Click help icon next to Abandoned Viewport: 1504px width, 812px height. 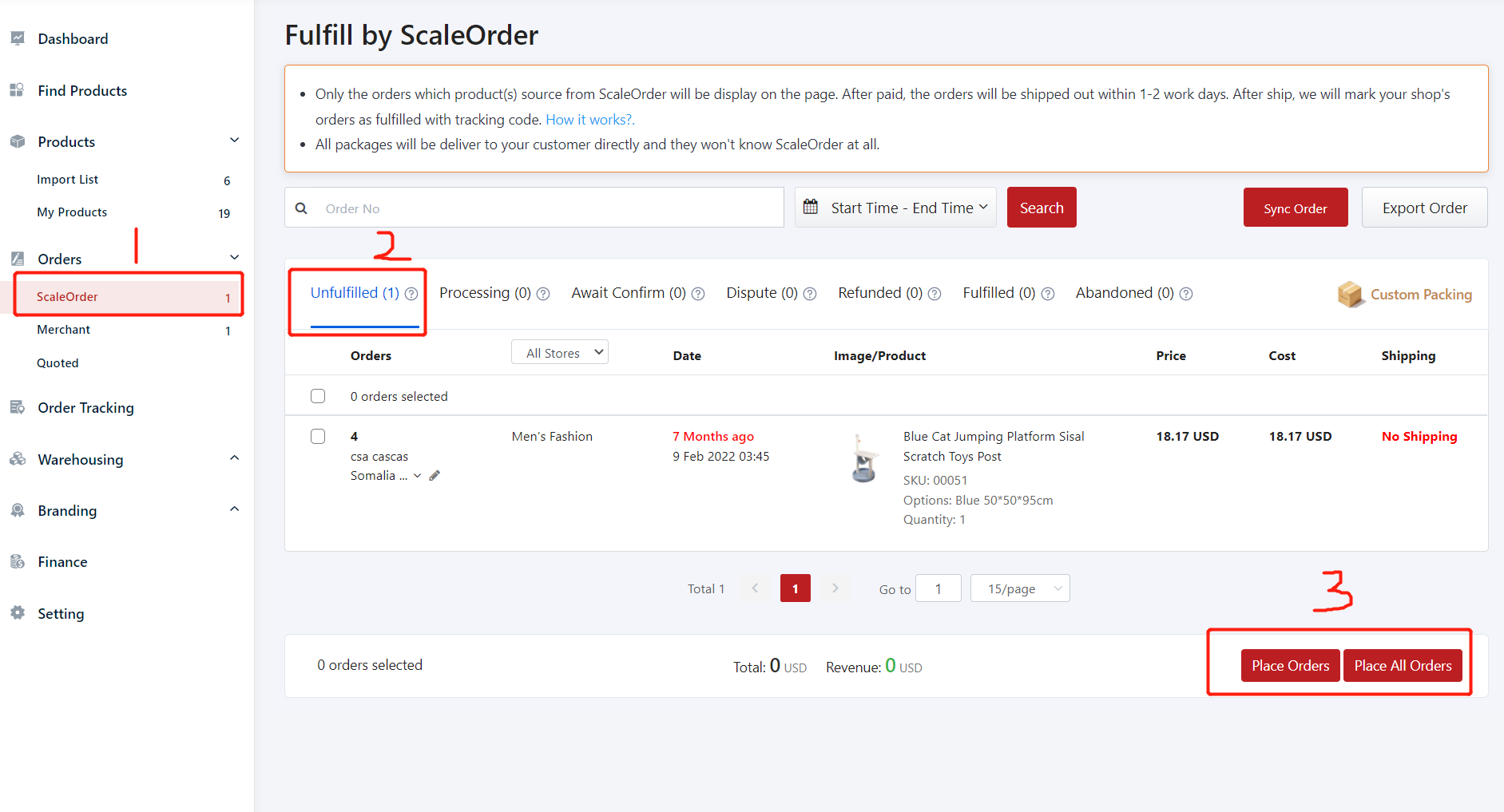click(x=1186, y=294)
